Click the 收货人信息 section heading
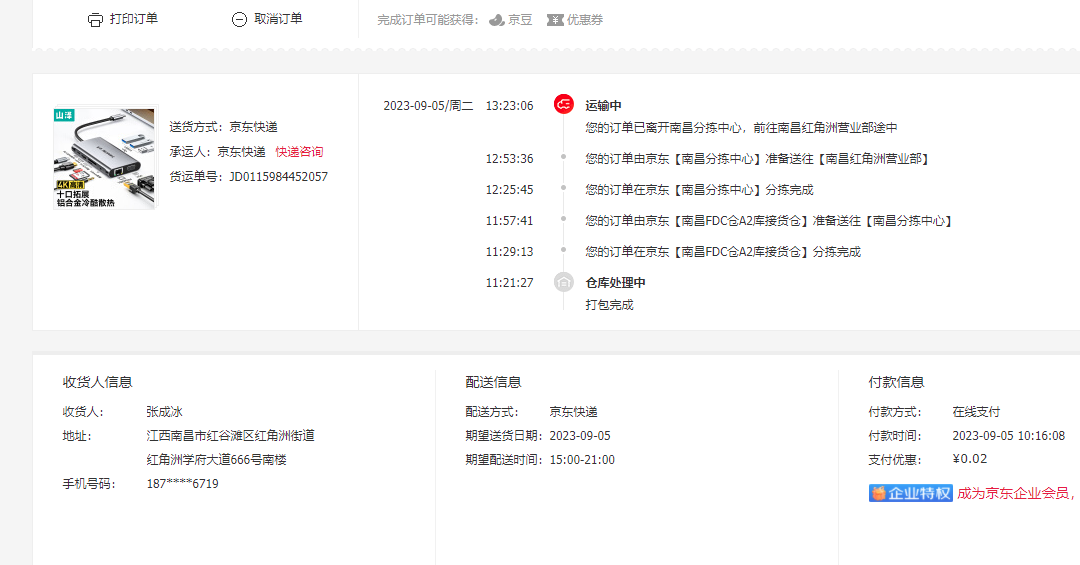The image size is (1080, 565). tap(98, 382)
